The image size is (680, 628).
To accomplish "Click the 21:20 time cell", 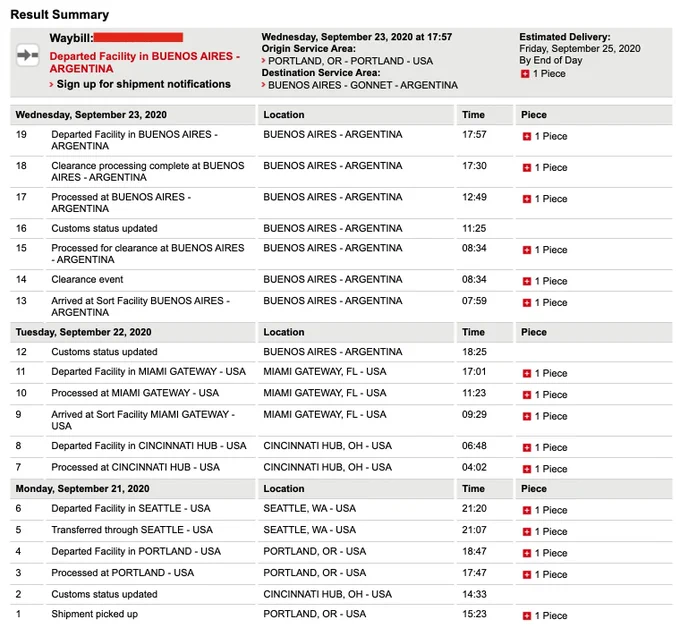I will pos(474,509).
